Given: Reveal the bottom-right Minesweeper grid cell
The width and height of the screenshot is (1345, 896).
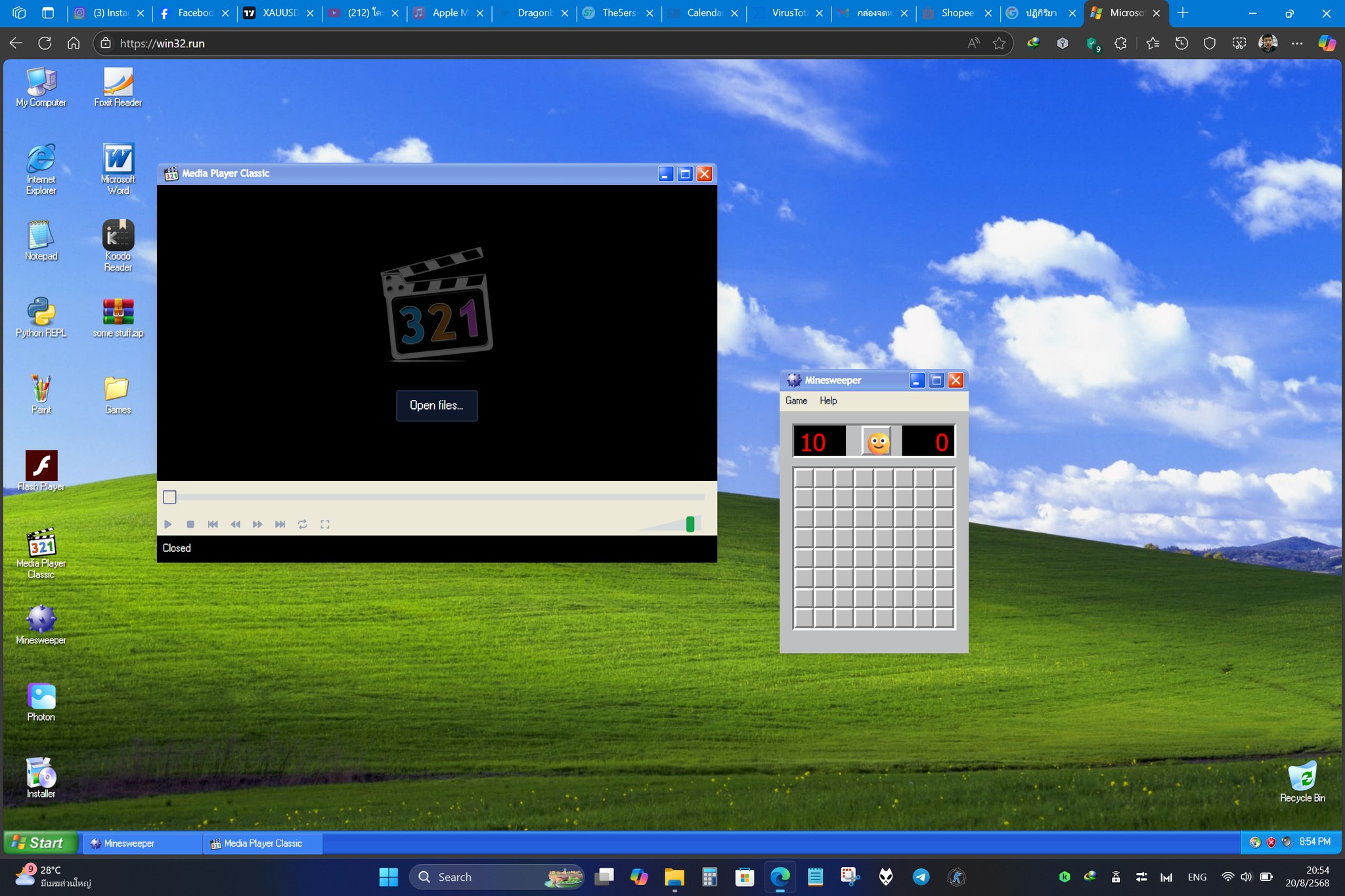Looking at the screenshot, I should point(944,618).
